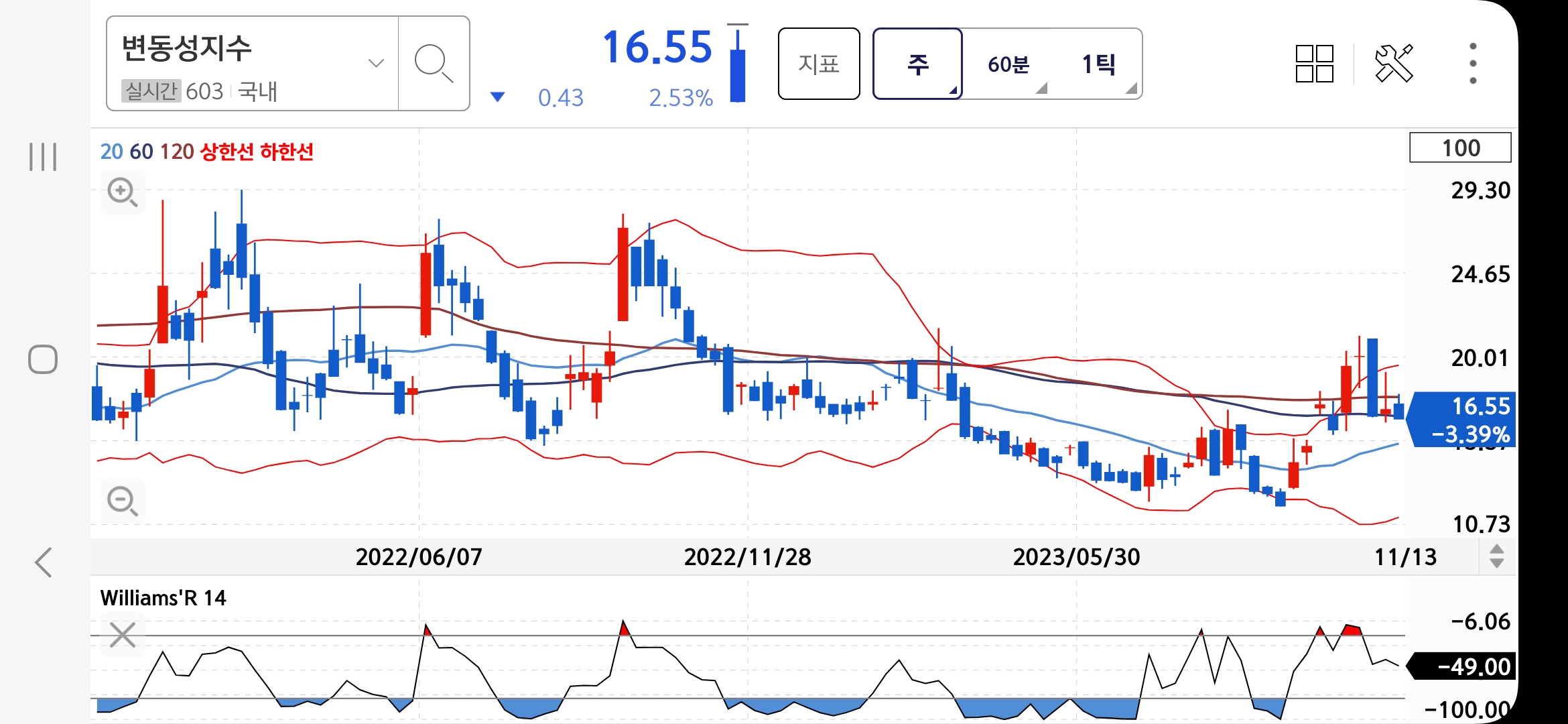
Task: Tap the Android back navigation arrow
Action: pyautogui.click(x=44, y=562)
